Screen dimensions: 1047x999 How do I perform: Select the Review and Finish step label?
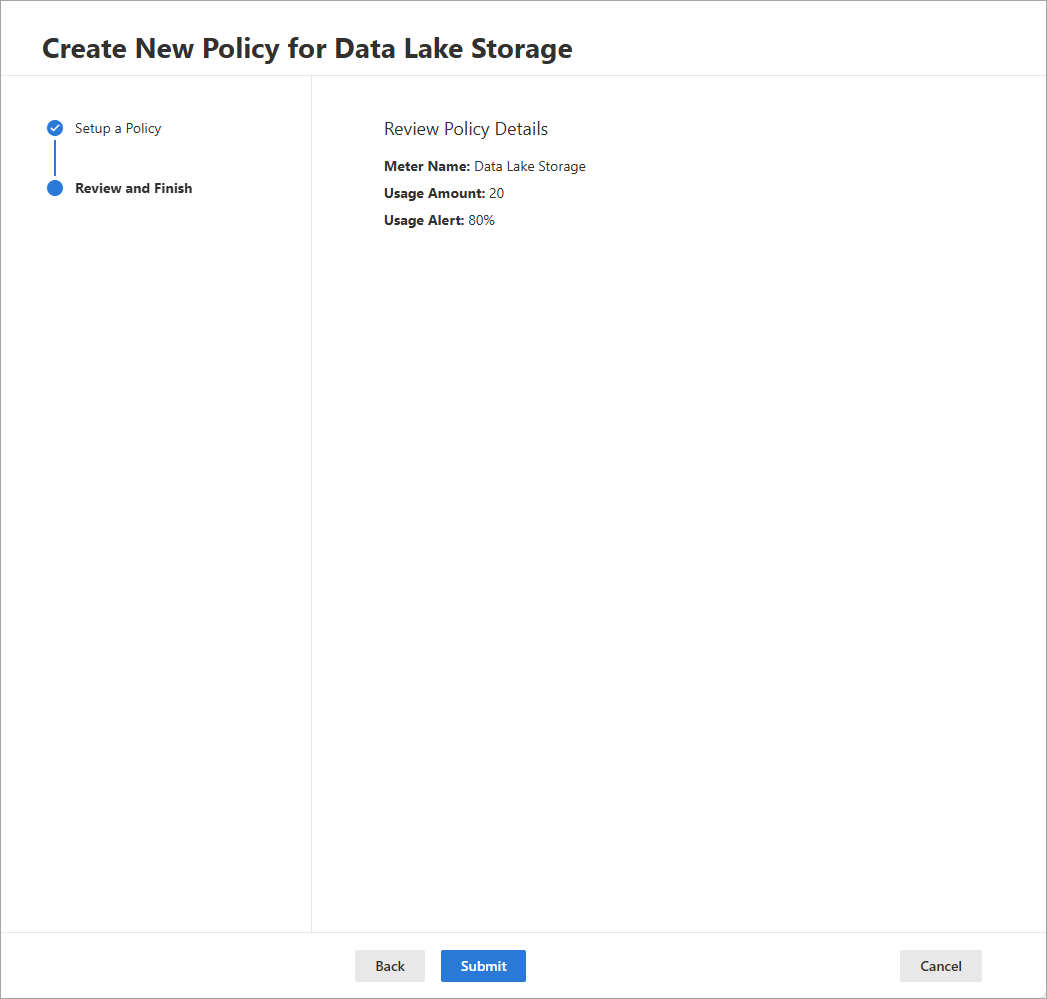[133, 188]
